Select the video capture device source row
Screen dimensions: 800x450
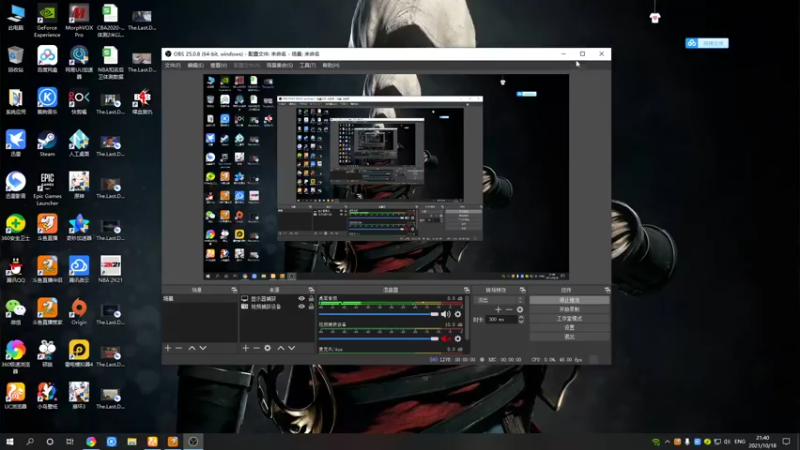[x=277, y=307]
